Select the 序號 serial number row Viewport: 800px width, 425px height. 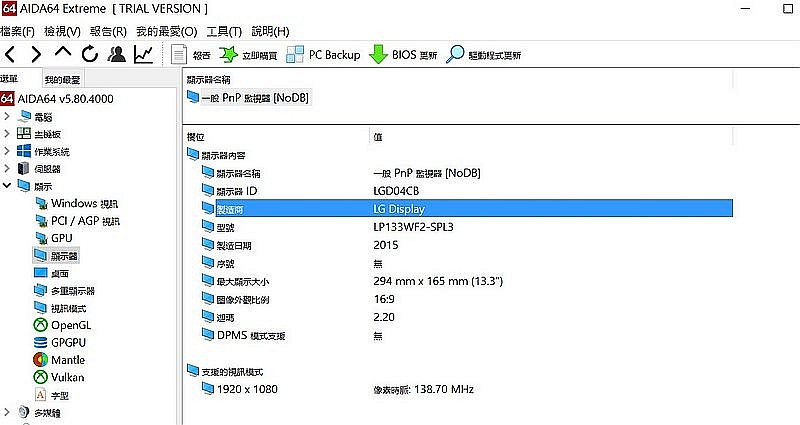(466, 263)
